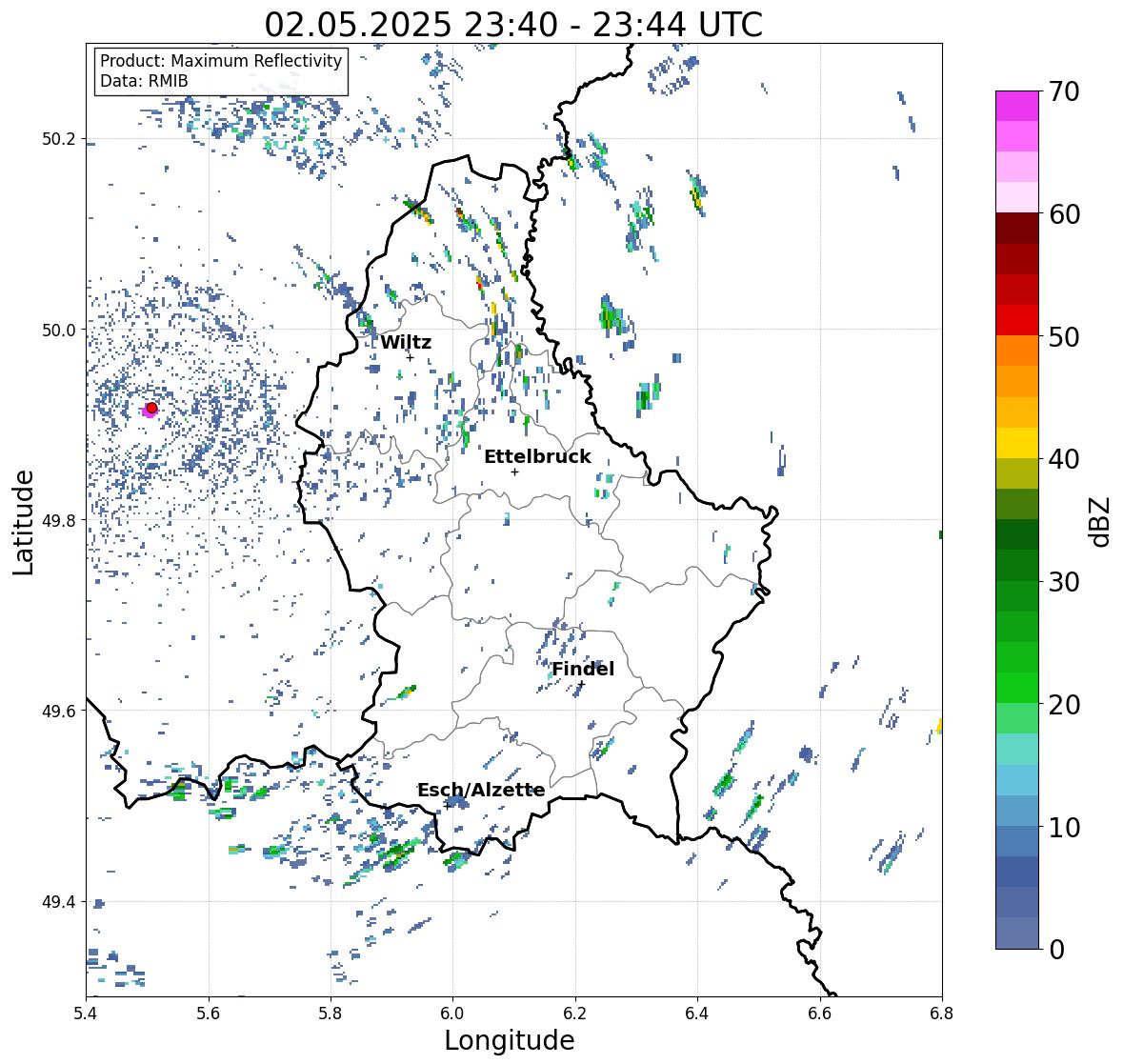Click the 10 tick label on colorbar
The image size is (1123, 1064).
[1064, 827]
